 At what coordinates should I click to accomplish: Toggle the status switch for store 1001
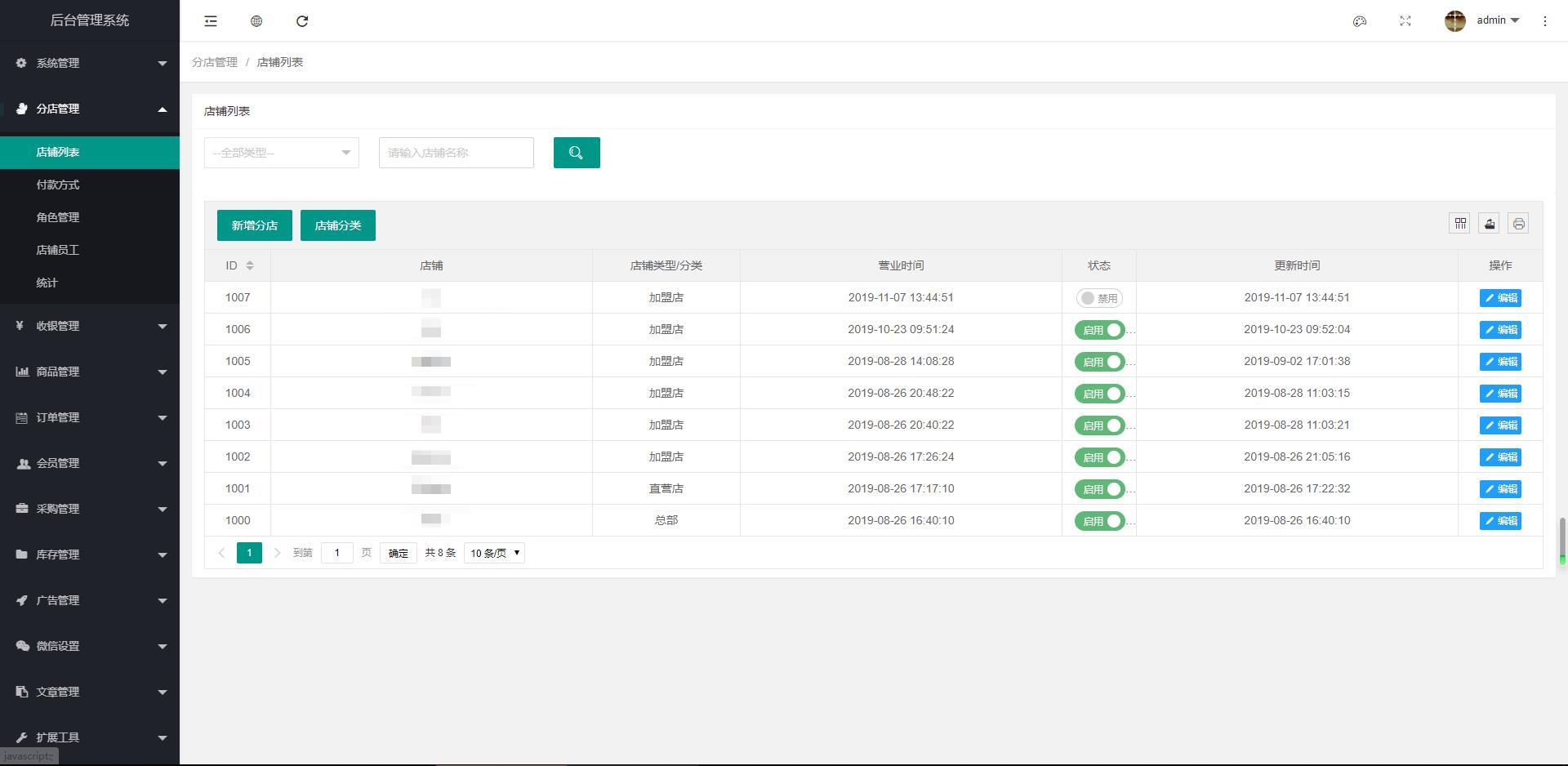pyautogui.click(x=1099, y=489)
